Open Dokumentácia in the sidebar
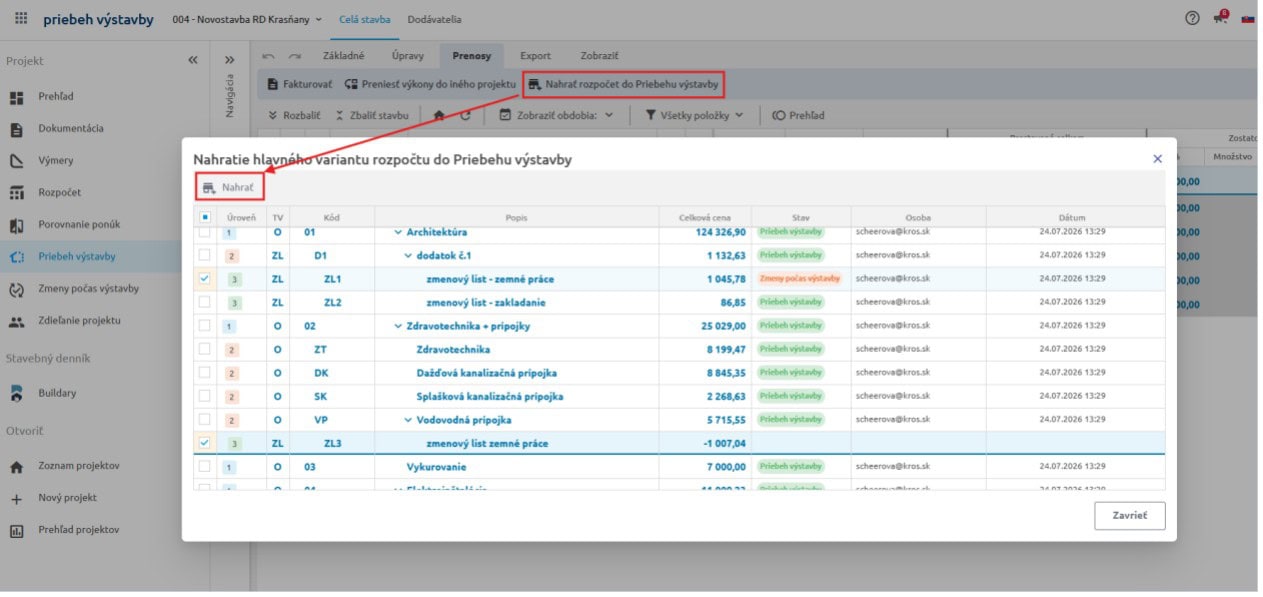This screenshot has width=1263, height=597. [71, 128]
